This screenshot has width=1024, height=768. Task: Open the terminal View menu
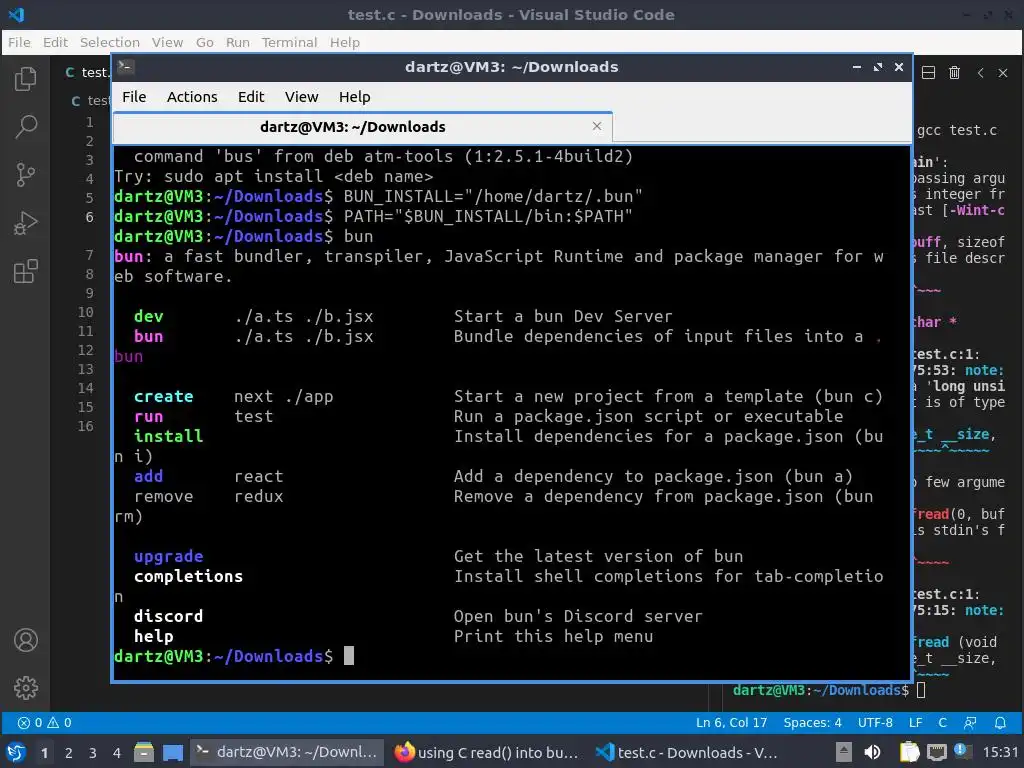[301, 97]
